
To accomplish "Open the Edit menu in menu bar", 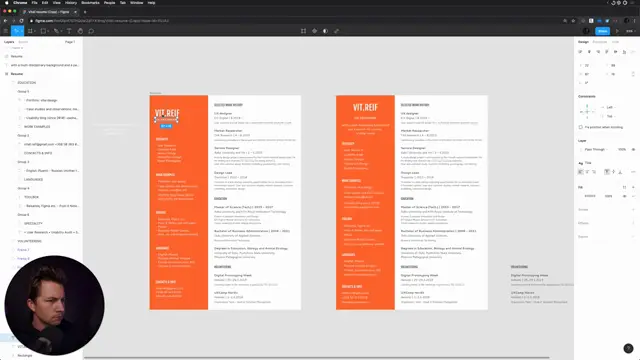I will click(45, 3).
